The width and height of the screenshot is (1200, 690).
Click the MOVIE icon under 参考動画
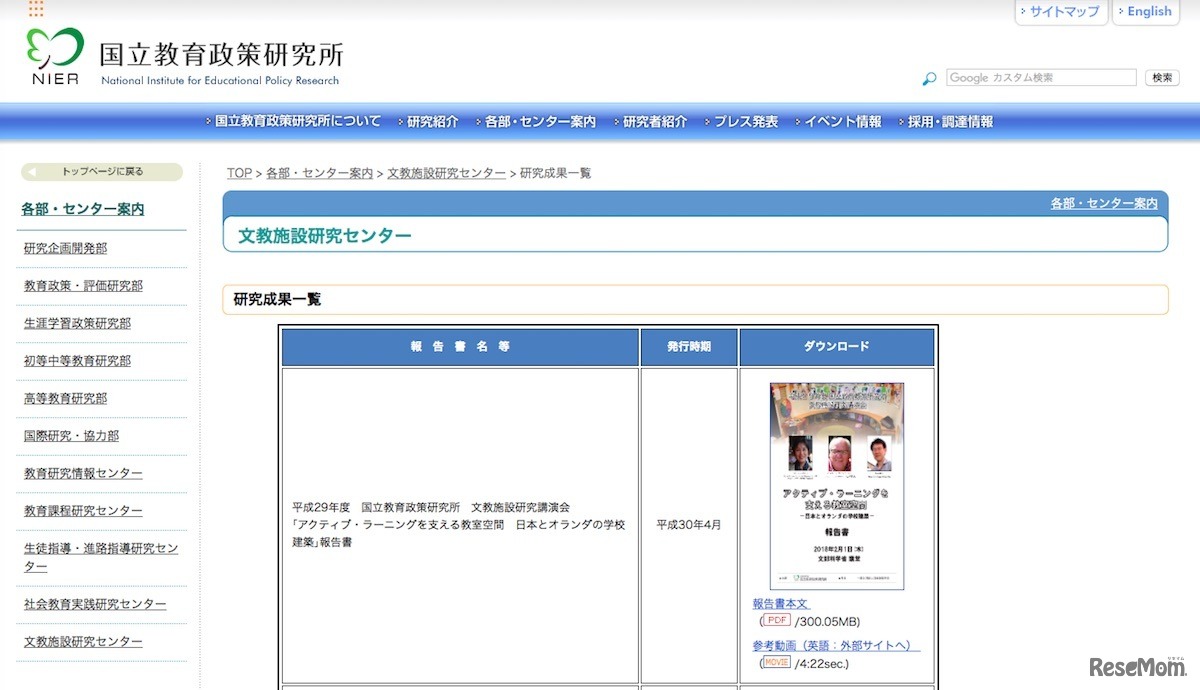point(778,661)
